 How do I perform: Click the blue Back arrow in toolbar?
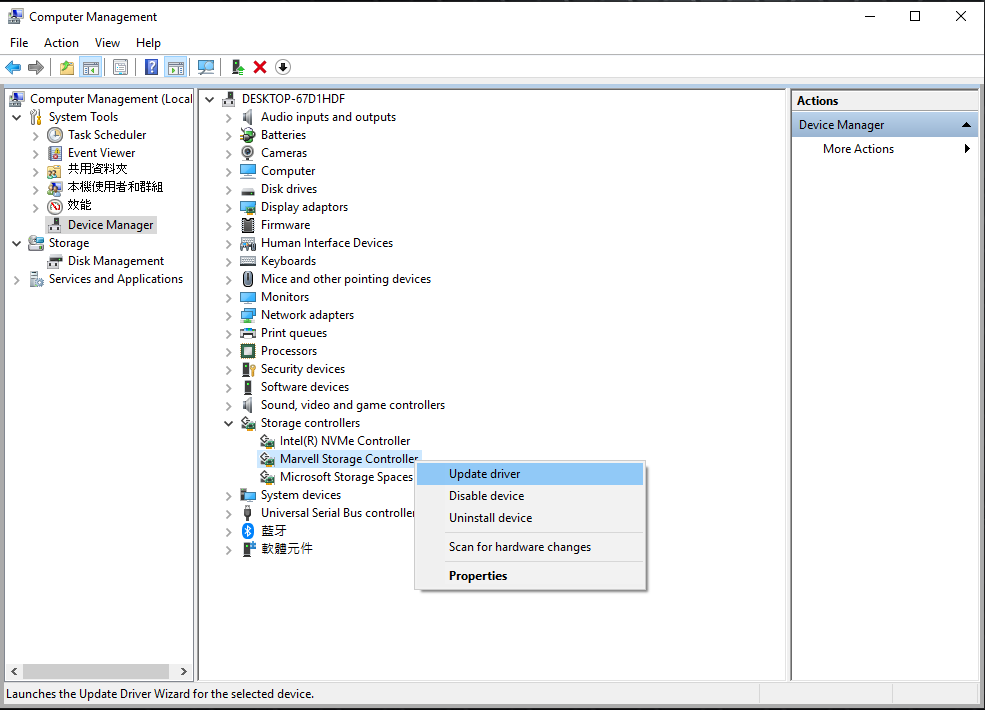[13, 67]
